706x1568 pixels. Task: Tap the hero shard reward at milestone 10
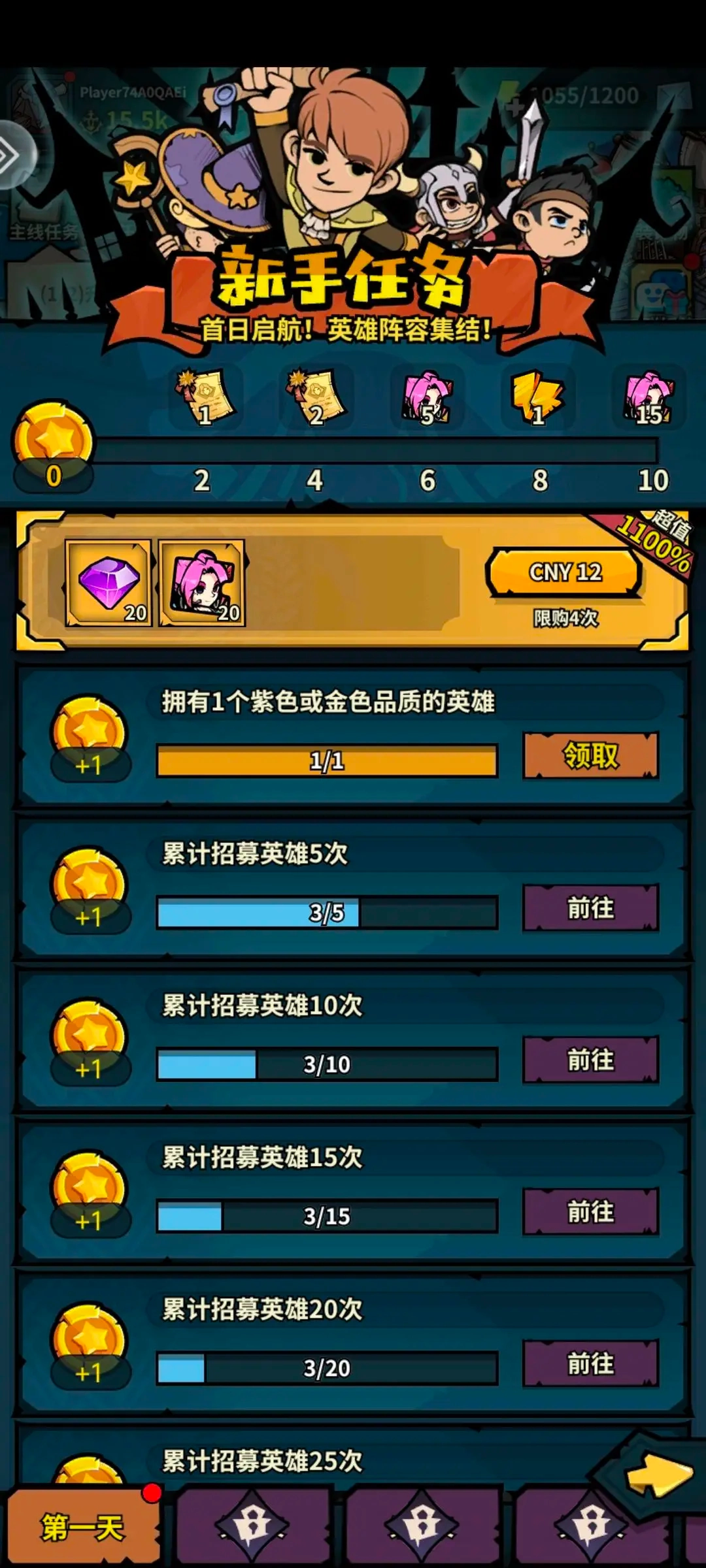(x=649, y=397)
